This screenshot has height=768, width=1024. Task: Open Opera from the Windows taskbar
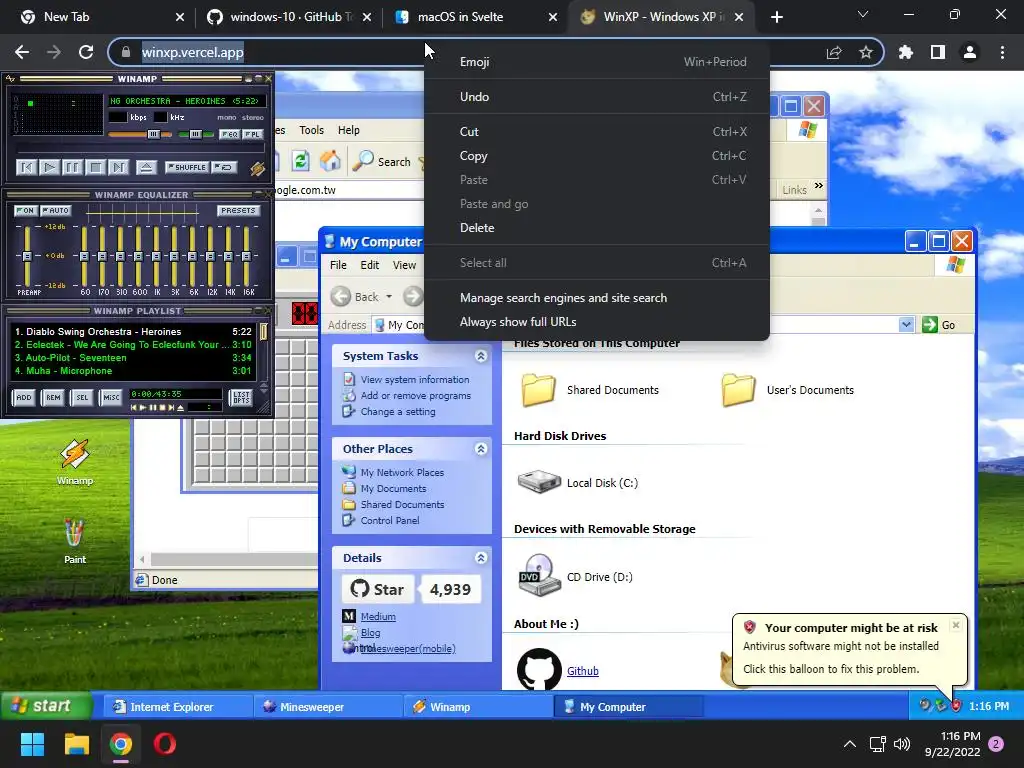click(165, 744)
